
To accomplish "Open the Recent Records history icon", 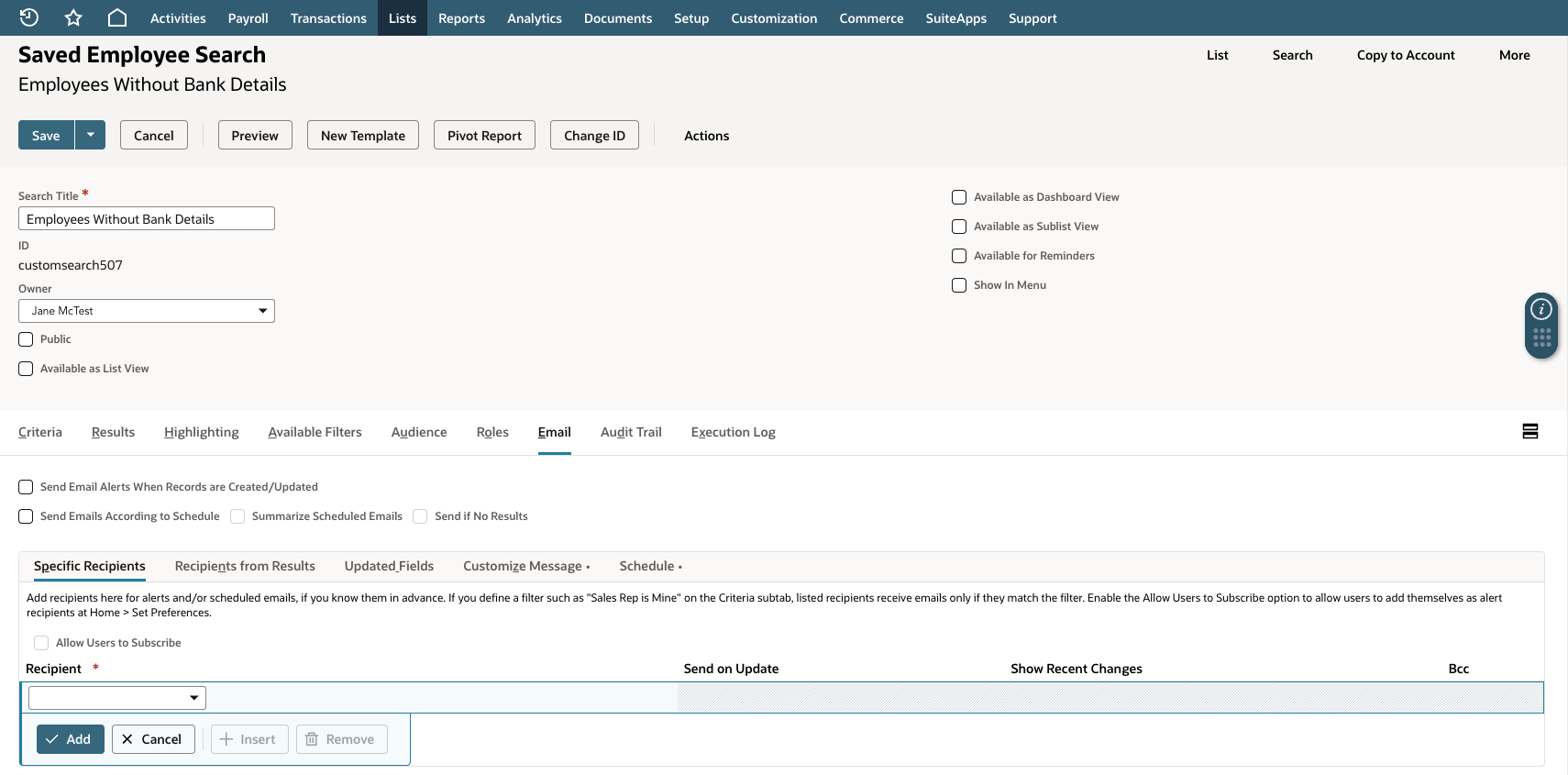I will 29,17.
